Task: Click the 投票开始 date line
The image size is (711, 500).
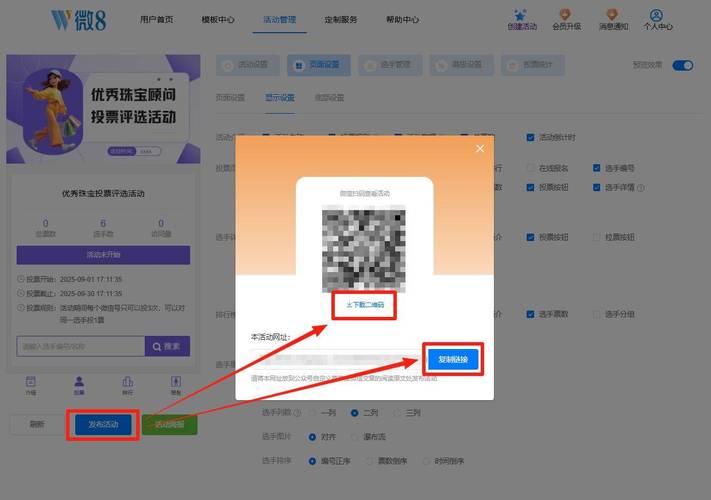Action: [x=70, y=279]
